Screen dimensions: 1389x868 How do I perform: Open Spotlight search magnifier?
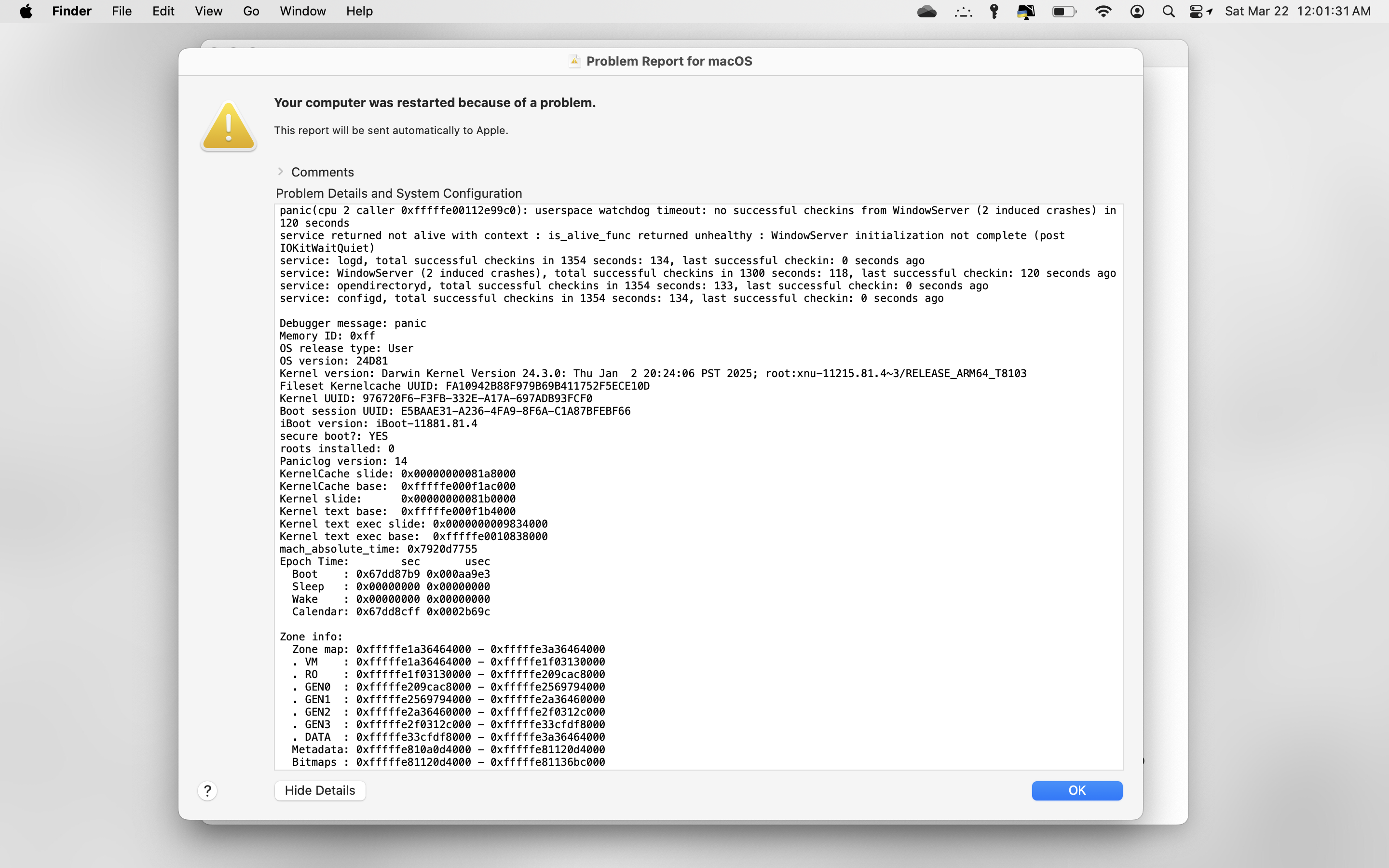point(1168,12)
